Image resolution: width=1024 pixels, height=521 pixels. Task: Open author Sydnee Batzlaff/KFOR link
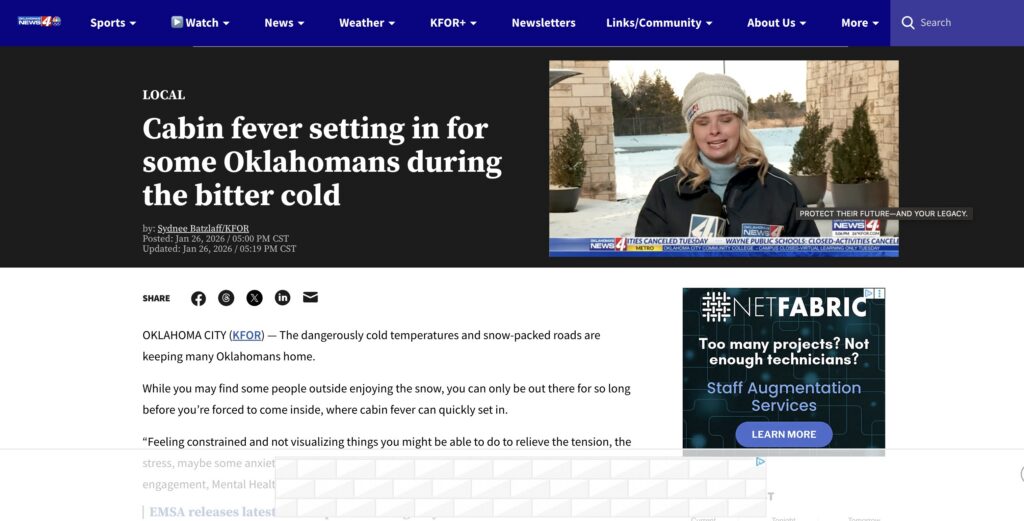pyautogui.click(x=203, y=229)
